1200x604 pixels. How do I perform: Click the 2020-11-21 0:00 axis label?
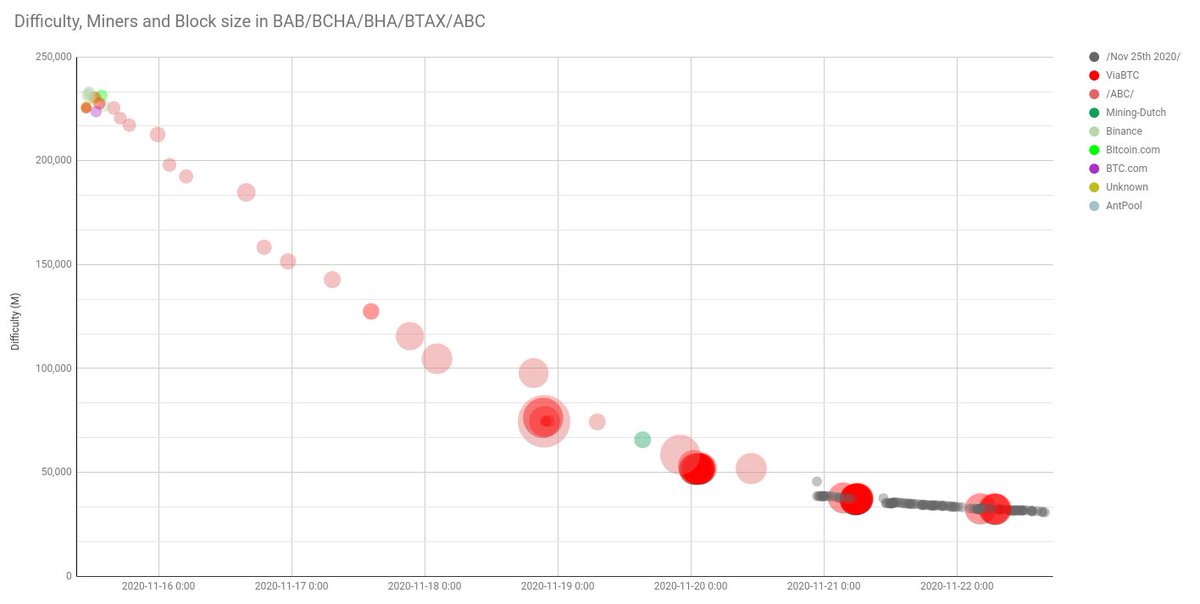coord(824,587)
